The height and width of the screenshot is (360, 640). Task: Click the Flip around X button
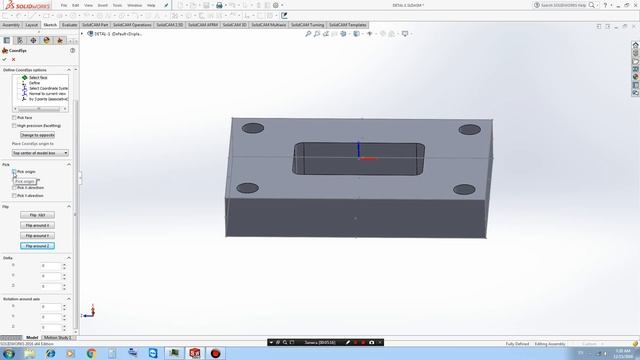coord(37,225)
